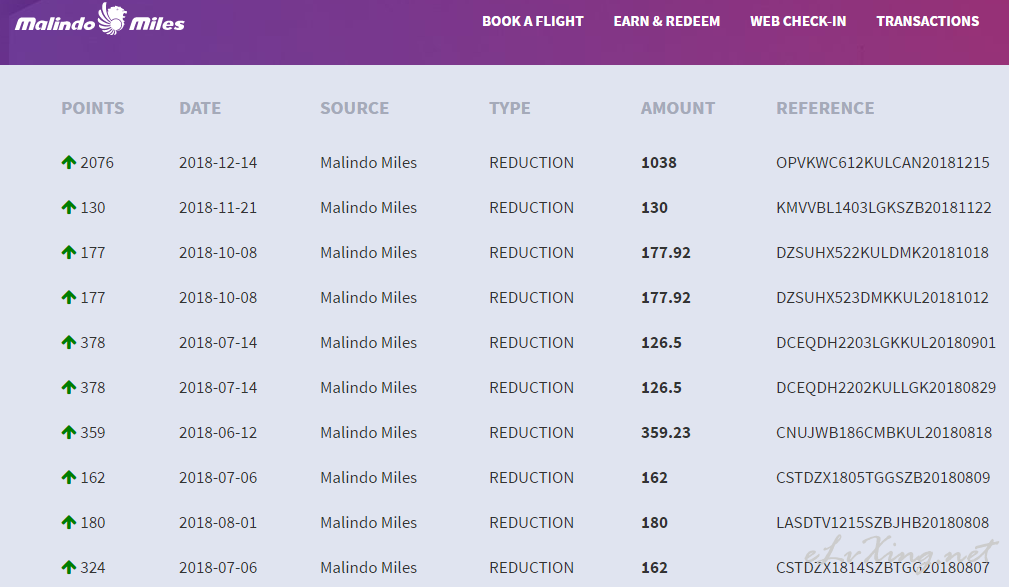
Task: Sort by the Date column header
Action: tap(200, 108)
